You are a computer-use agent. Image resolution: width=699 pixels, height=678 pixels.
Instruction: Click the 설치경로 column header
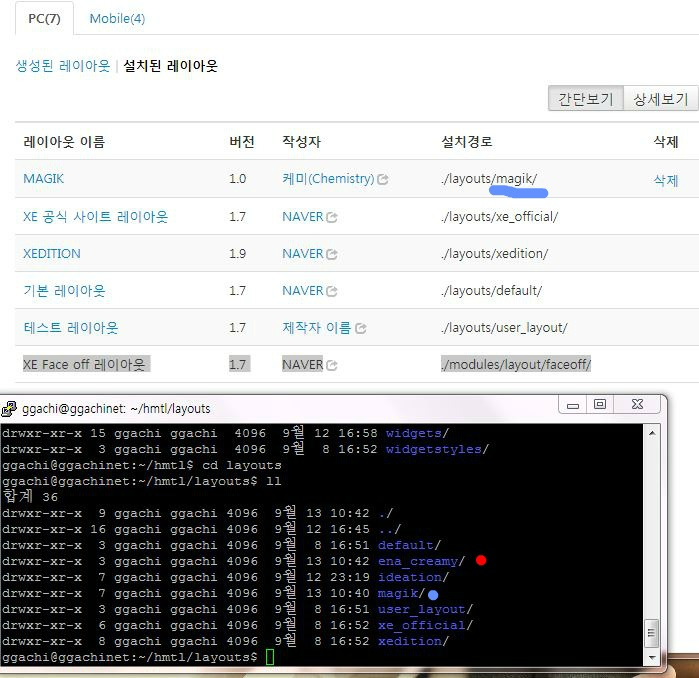click(467, 142)
